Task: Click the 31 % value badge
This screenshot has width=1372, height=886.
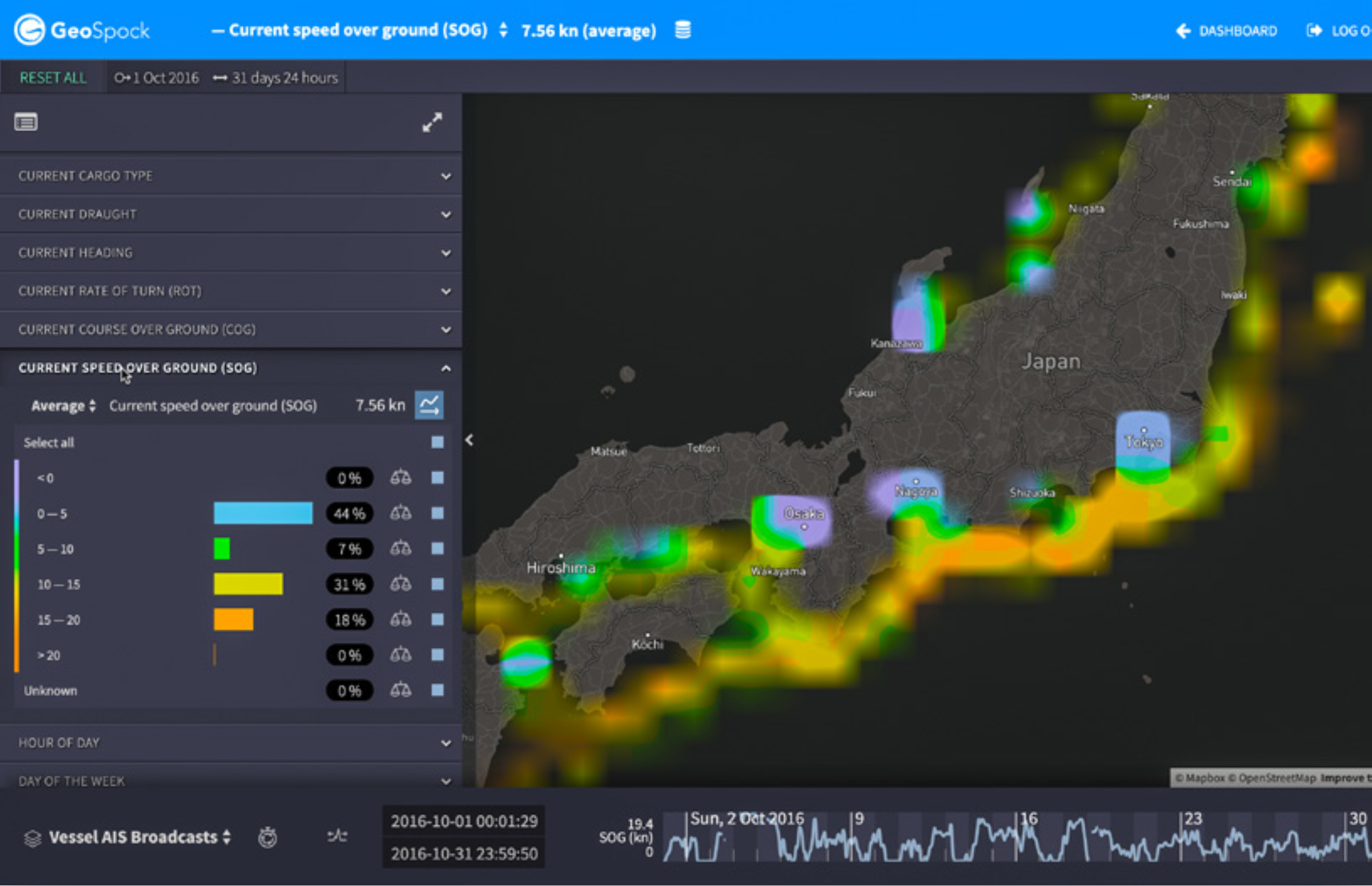Action: coord(349,584)
